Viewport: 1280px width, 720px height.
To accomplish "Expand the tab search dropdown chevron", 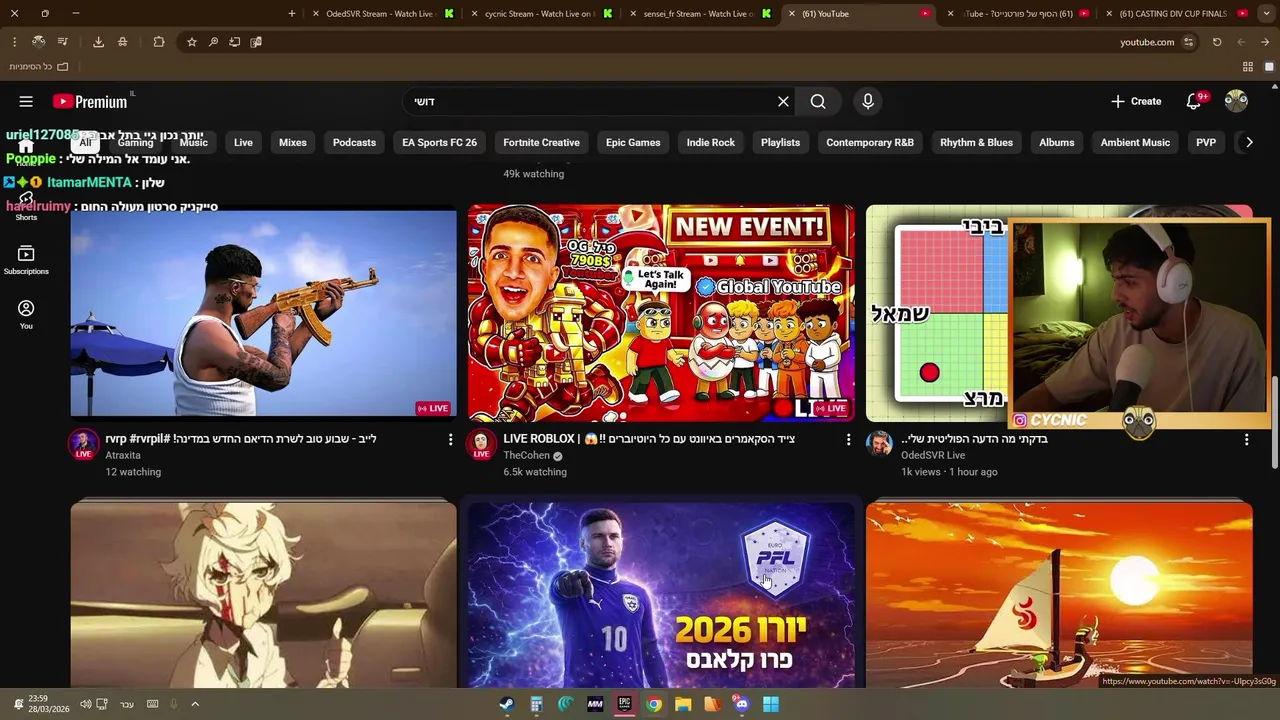I will click(x=1265, y=14).
